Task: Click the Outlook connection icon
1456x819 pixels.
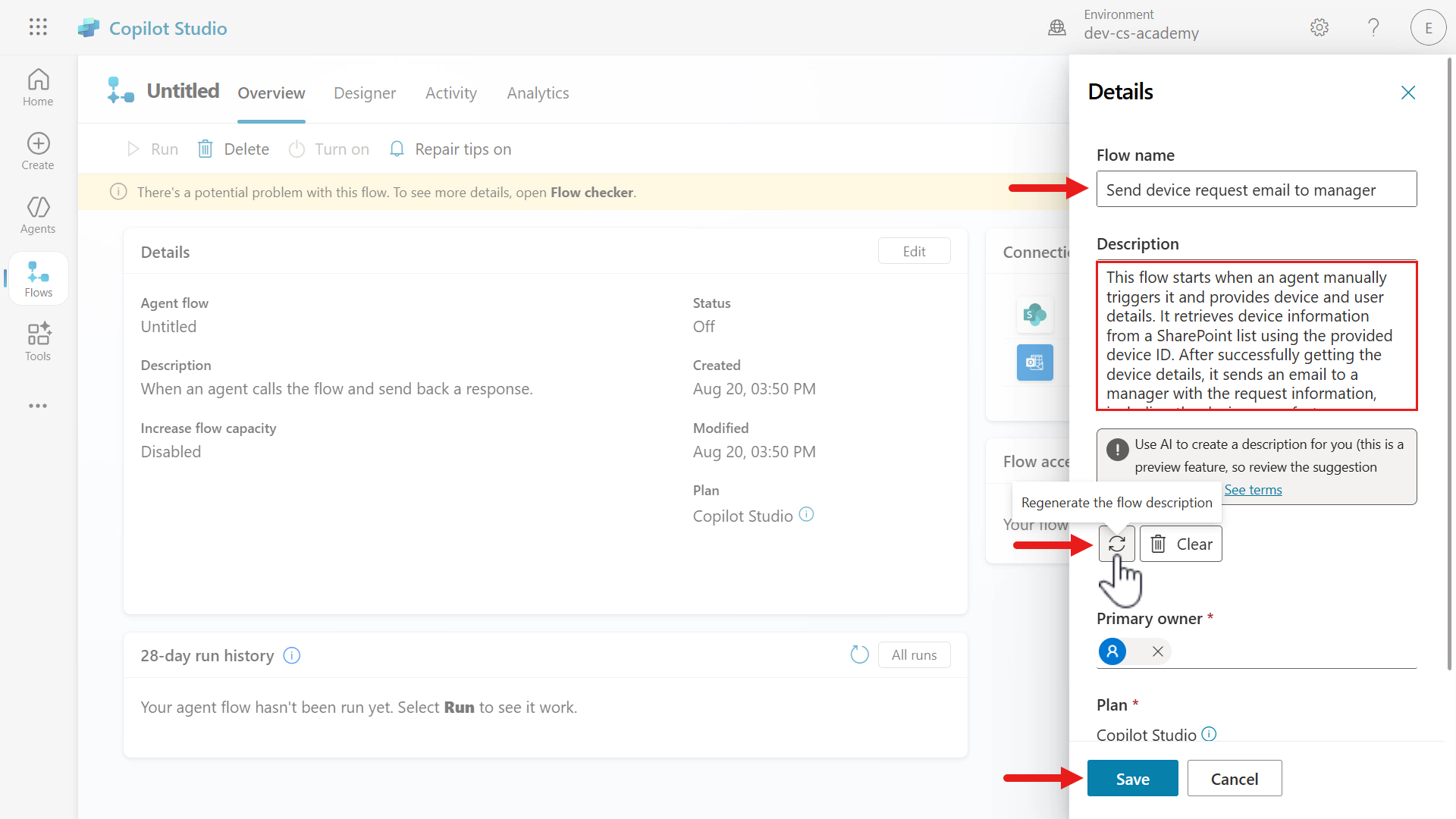Action: pyautogui.click(x=1034, y=362)
